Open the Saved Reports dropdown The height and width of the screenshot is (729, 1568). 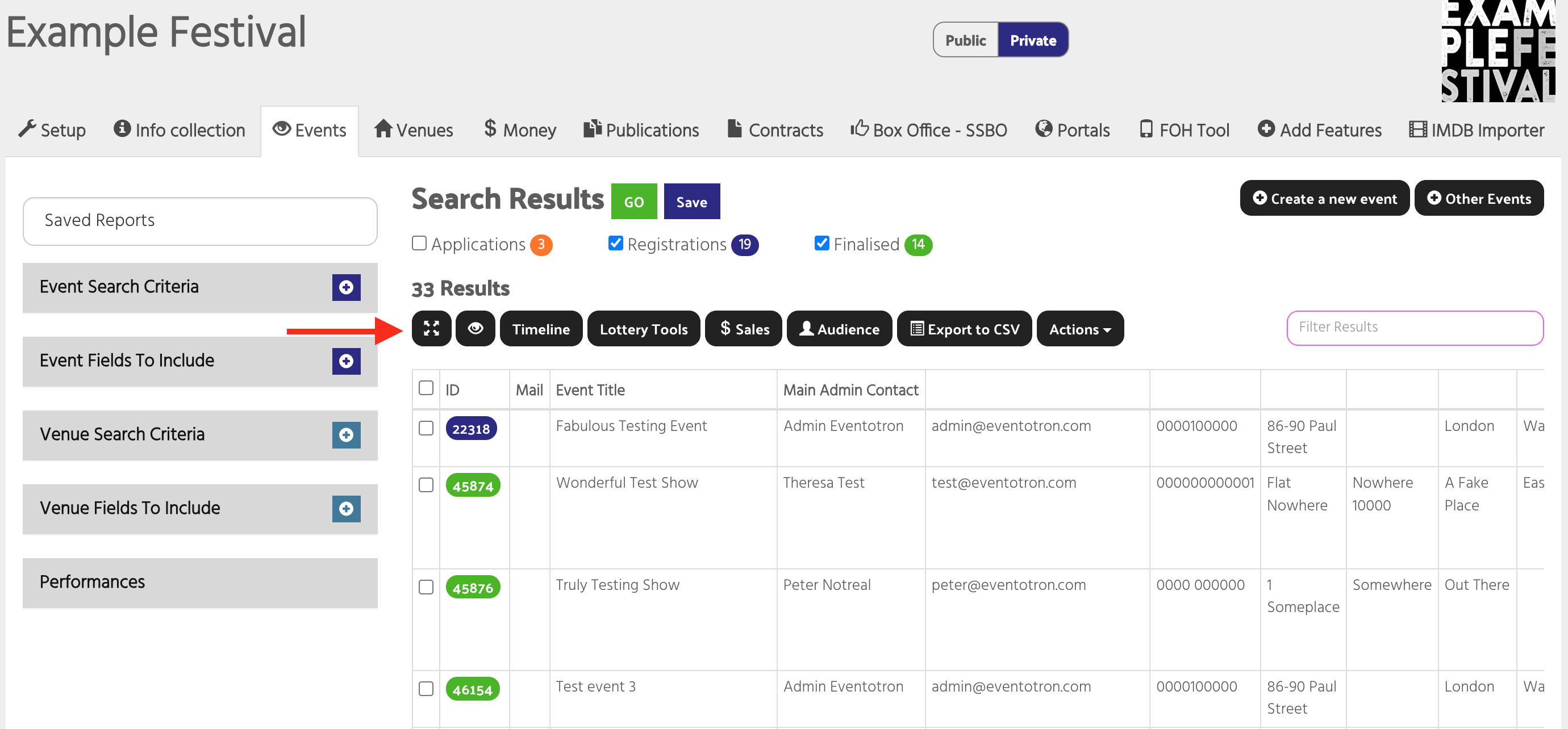pyautogui.click(x=199, y=221)
